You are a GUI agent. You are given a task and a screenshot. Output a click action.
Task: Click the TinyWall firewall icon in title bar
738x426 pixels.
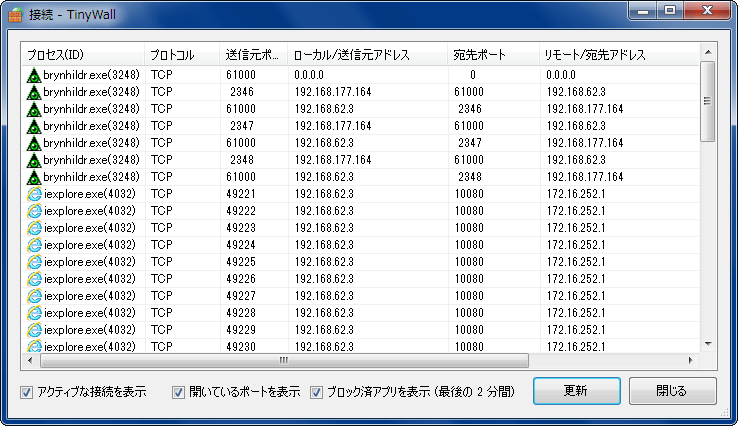(x=15, y=15)
